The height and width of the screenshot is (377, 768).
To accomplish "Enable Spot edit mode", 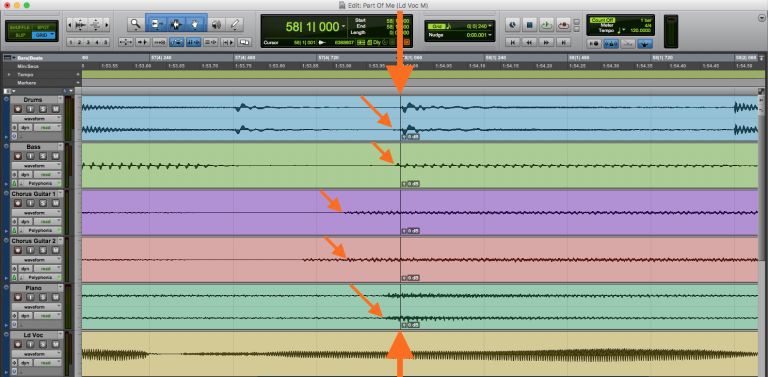I will pos(43,27).
